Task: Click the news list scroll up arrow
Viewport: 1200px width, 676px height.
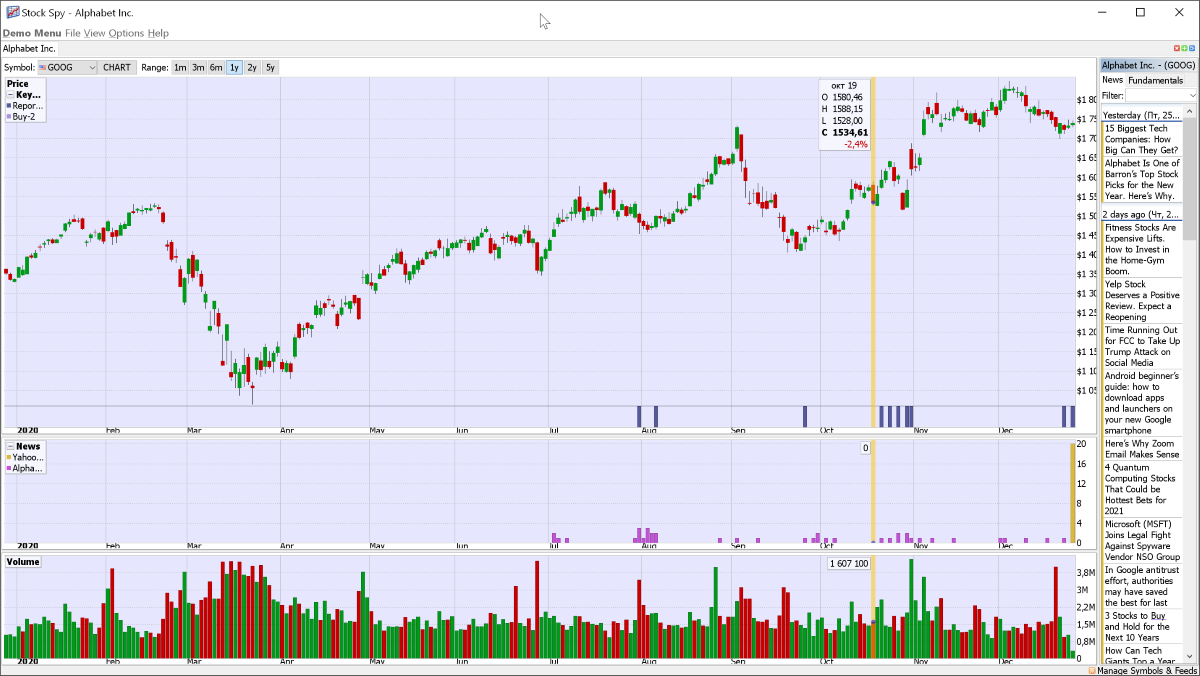Action: pyautogui.click(x=1190, y=113)
